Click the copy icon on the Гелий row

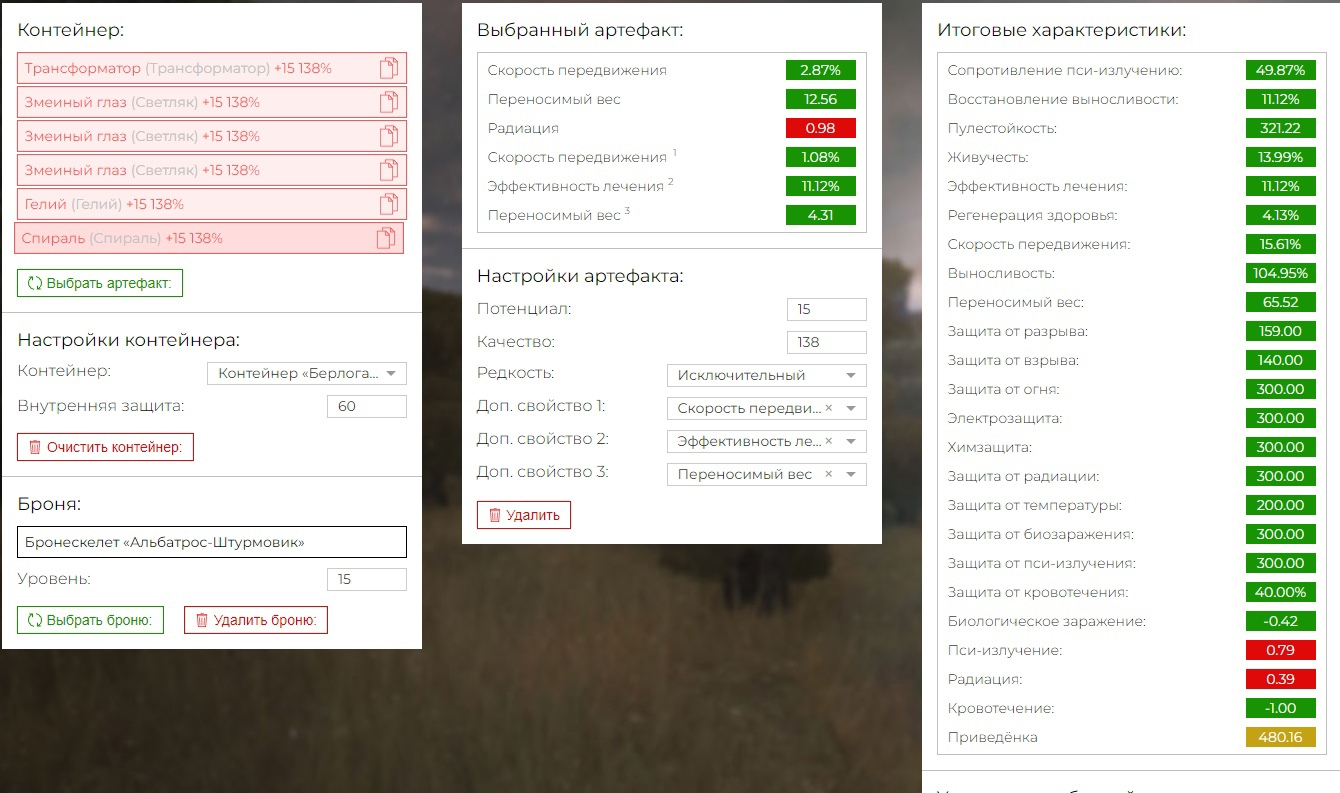389,204
